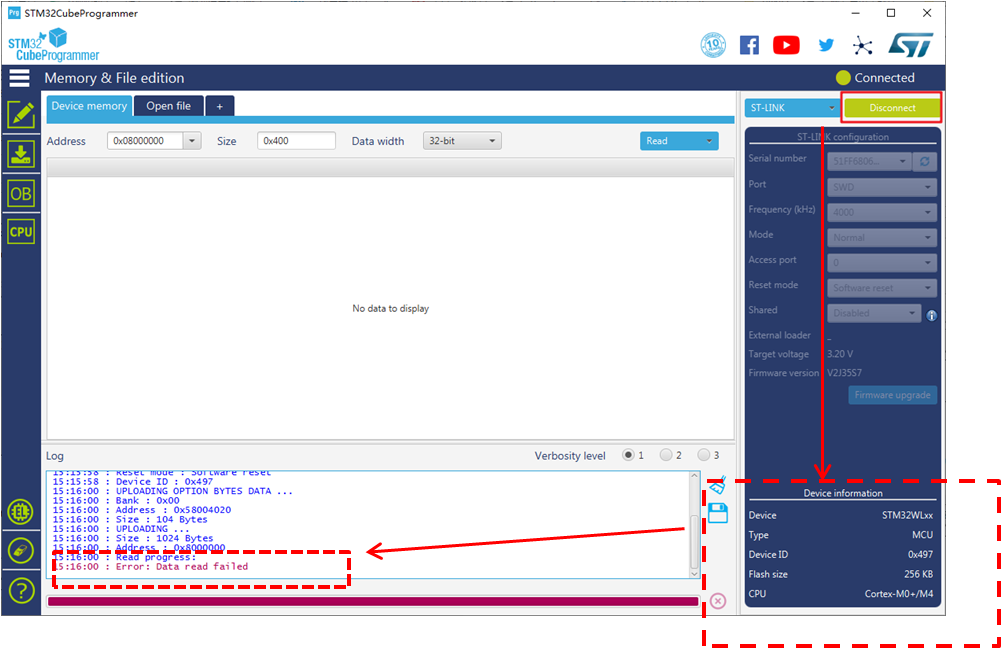Click the log scrollbar up arrow
1002x649 pixels.
click(x=695, y=476)
